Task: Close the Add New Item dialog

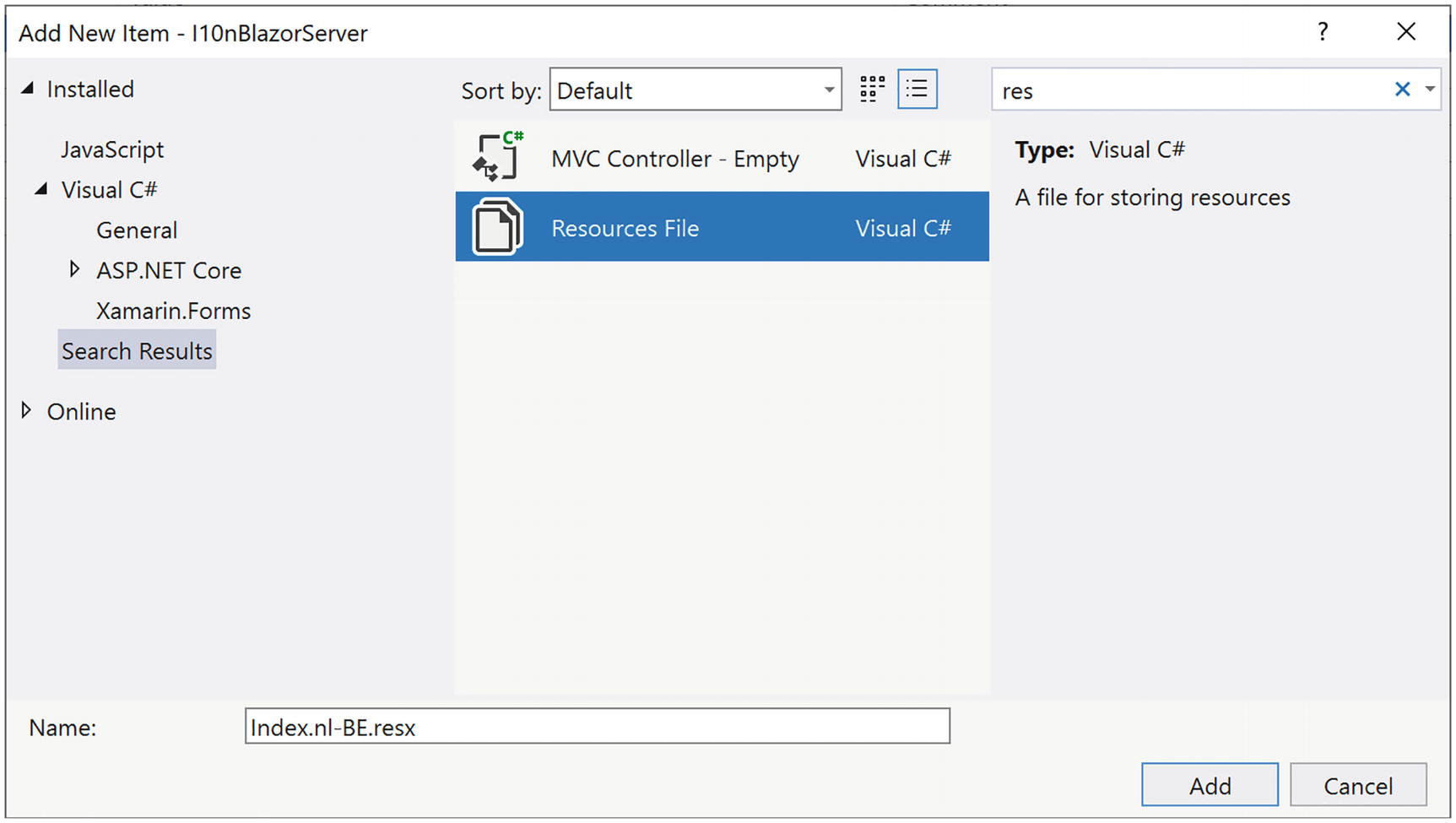Action: [1406, 32]
